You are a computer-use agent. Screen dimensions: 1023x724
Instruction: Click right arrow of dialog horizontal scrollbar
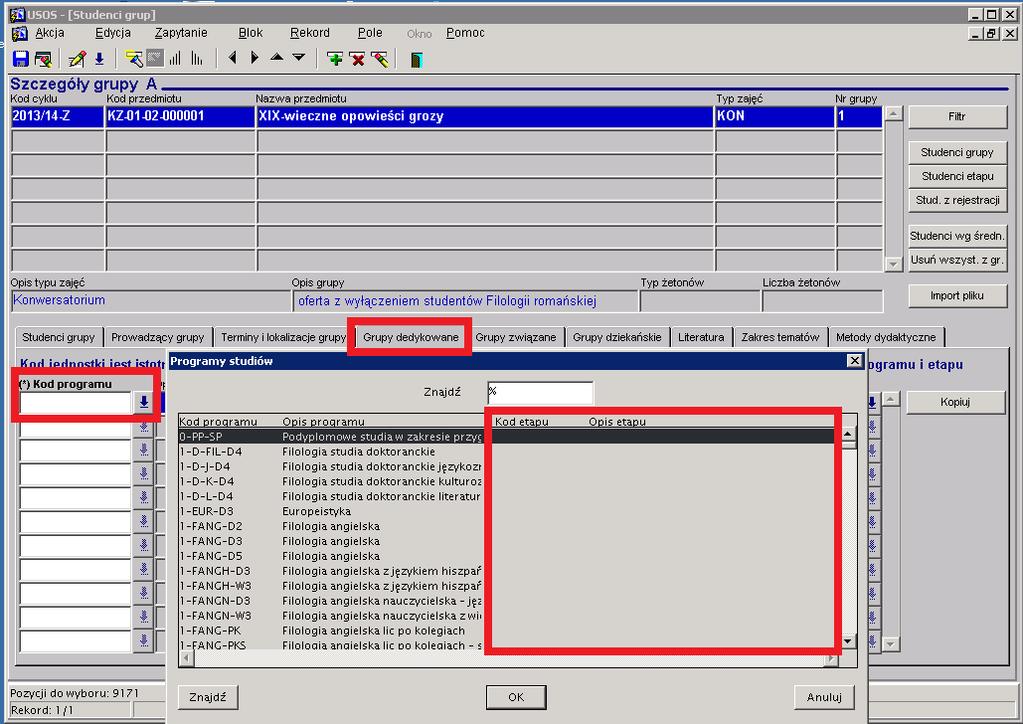(831, 659)
